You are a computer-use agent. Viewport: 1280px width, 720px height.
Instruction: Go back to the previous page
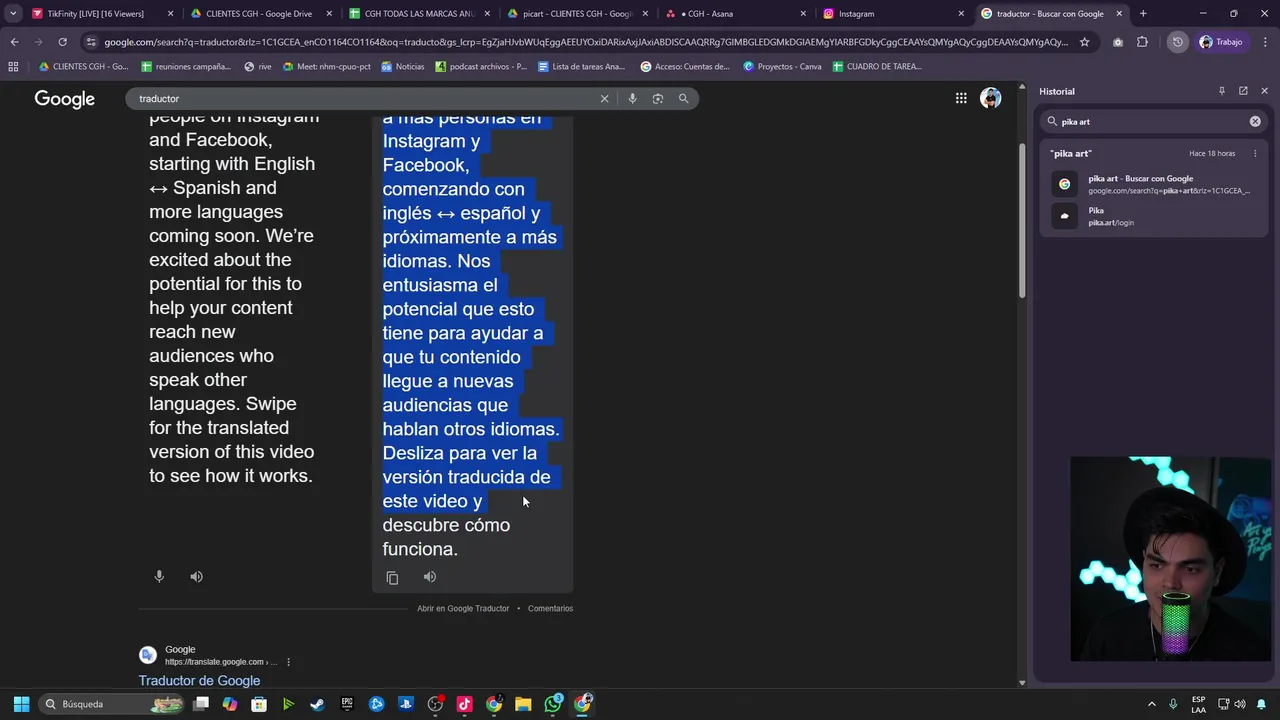coord(14,42)
